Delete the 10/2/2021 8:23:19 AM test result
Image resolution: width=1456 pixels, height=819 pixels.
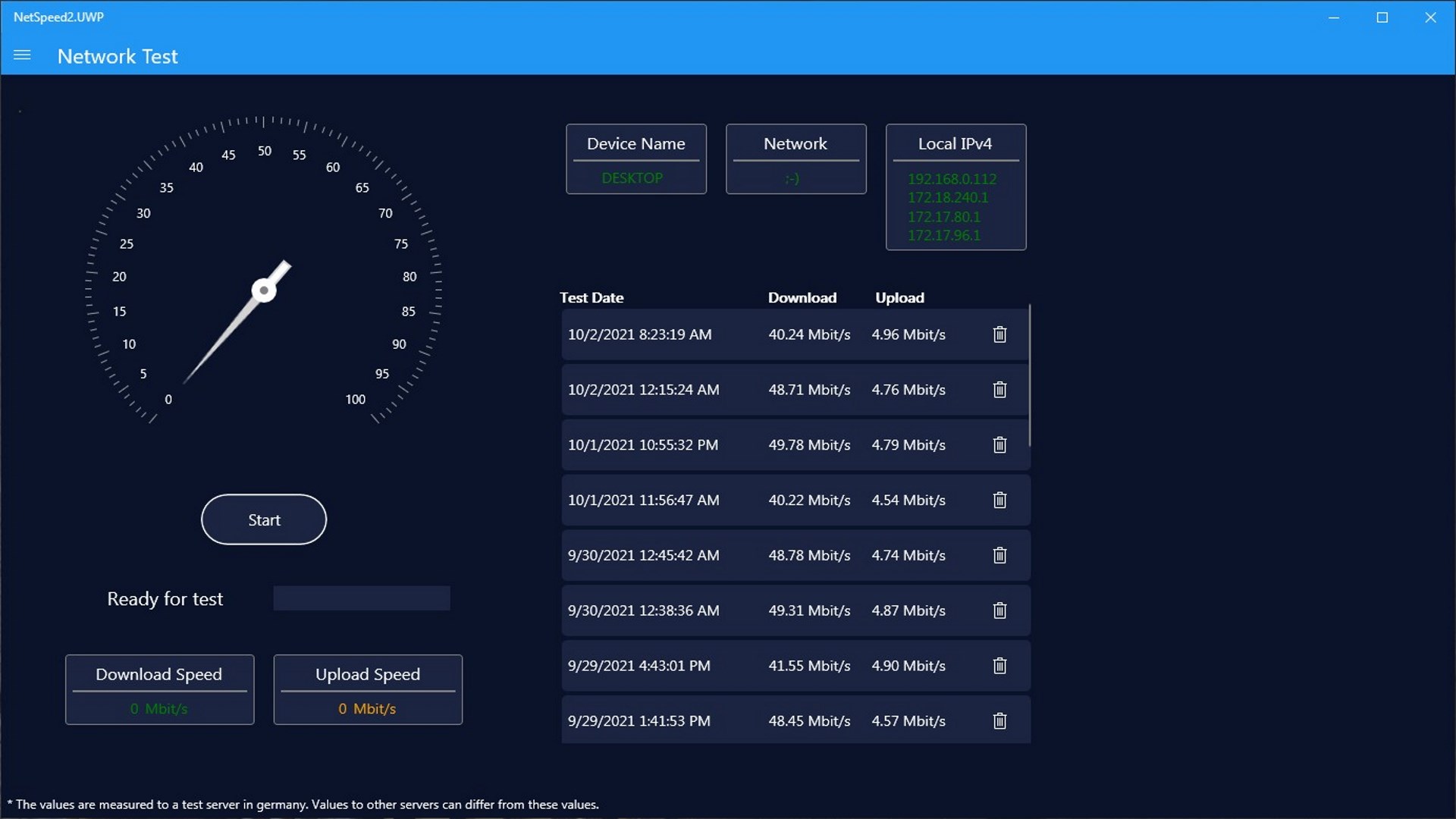pyautogui.click(x=999, y=334)
